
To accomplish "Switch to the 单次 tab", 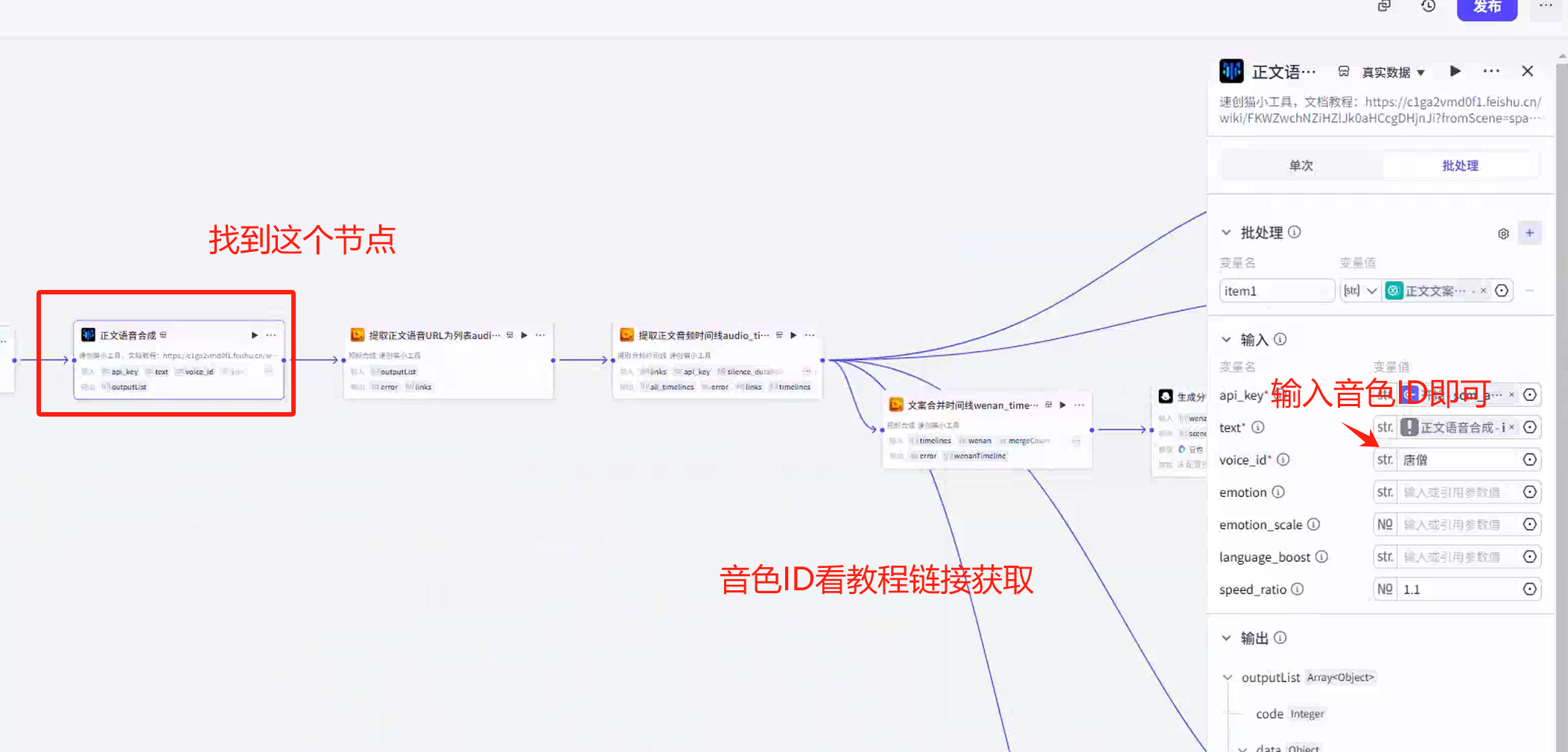I will [1301, 165].
